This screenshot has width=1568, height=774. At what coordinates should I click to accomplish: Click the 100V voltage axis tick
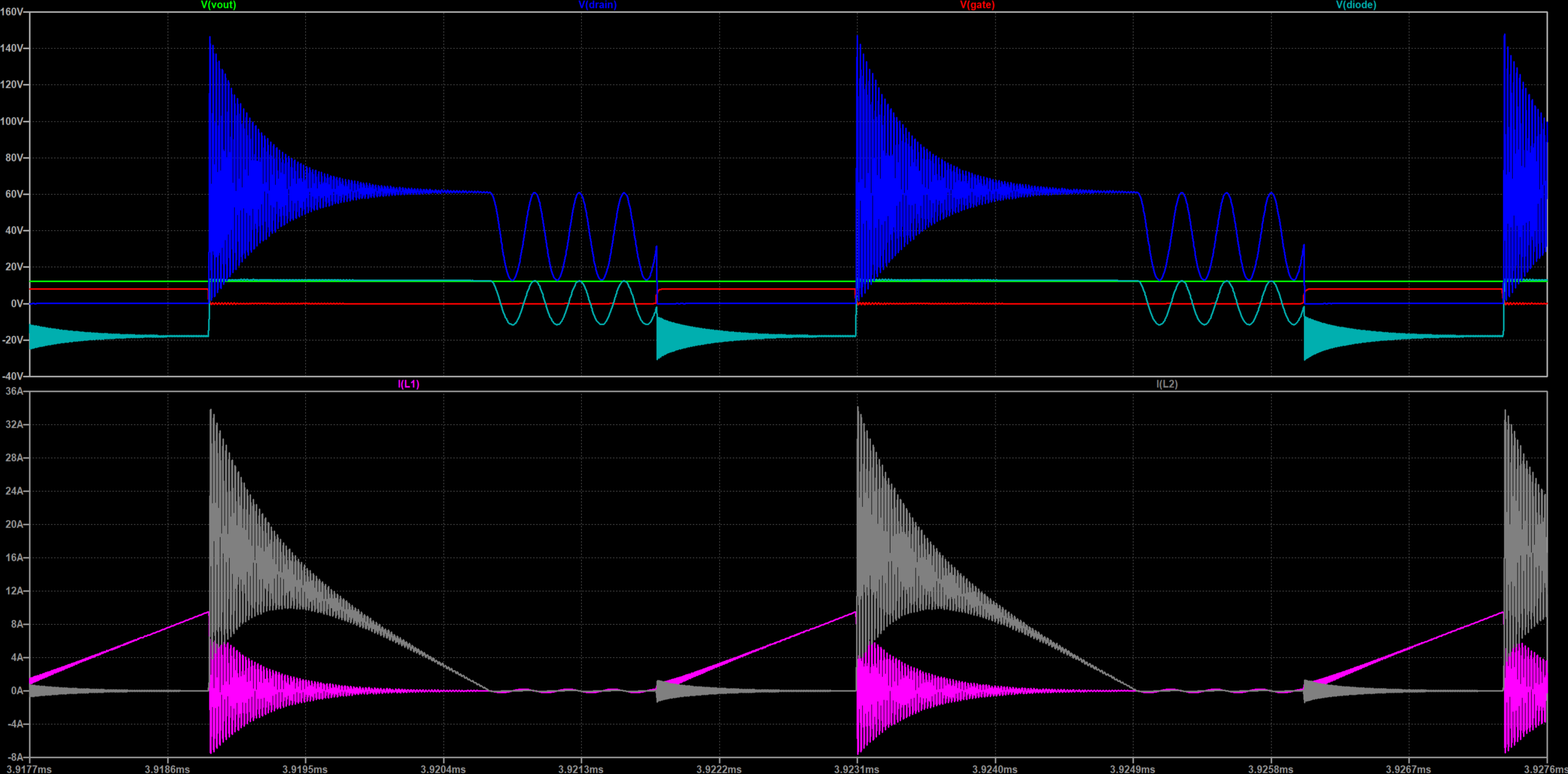12,121
